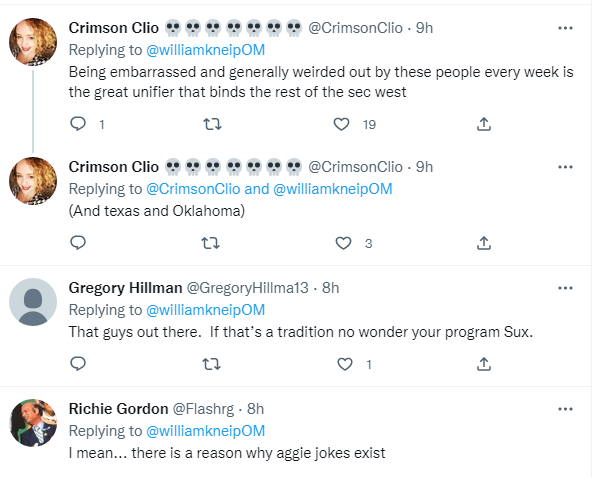This screenshot has height=477, width=607.
Task: Open @williamkneipOM link in Richie Gordon's reply
Action: pyautogui.click(x=205, y=431)
